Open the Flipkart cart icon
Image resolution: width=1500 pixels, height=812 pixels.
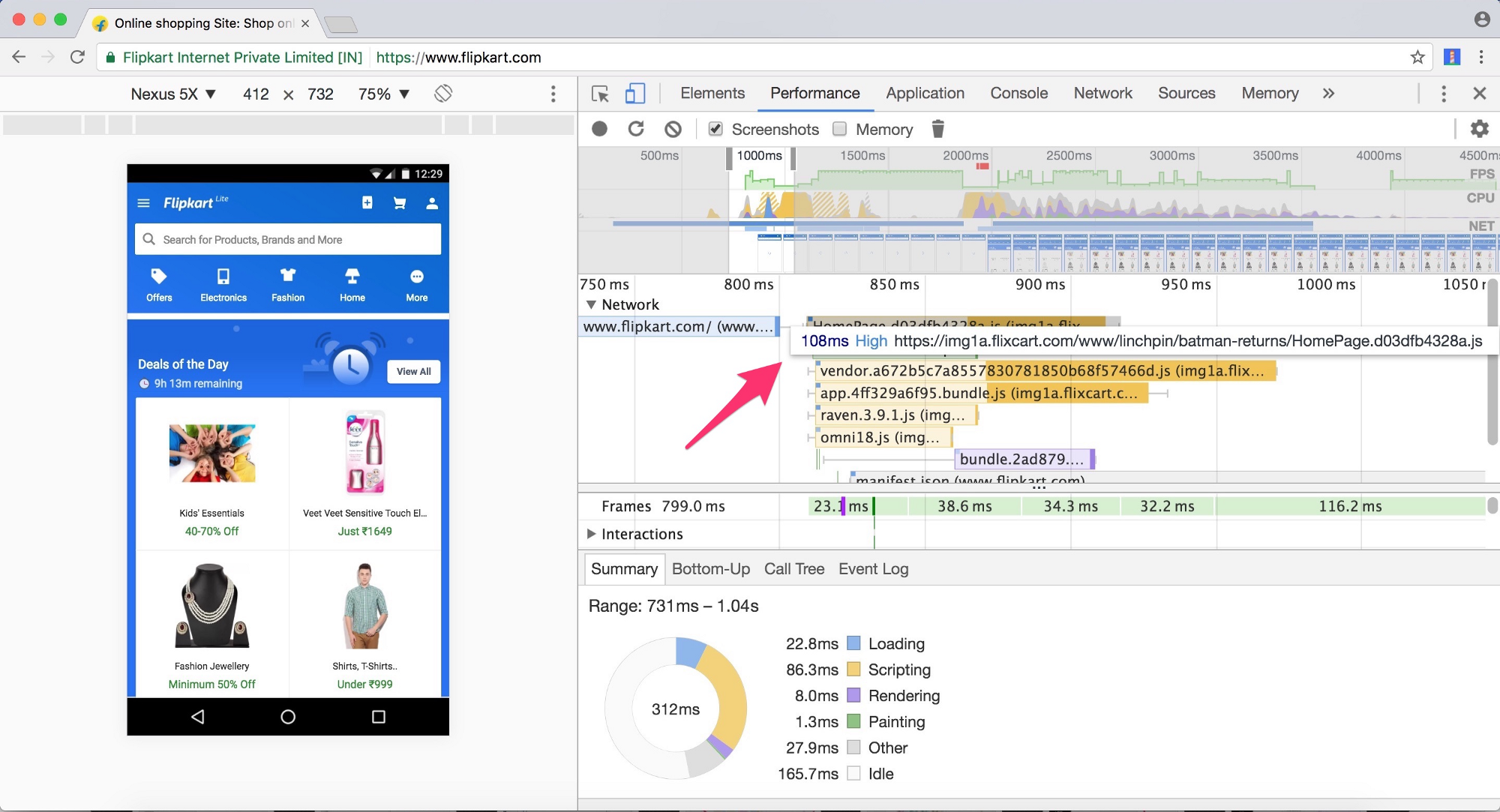400,203
